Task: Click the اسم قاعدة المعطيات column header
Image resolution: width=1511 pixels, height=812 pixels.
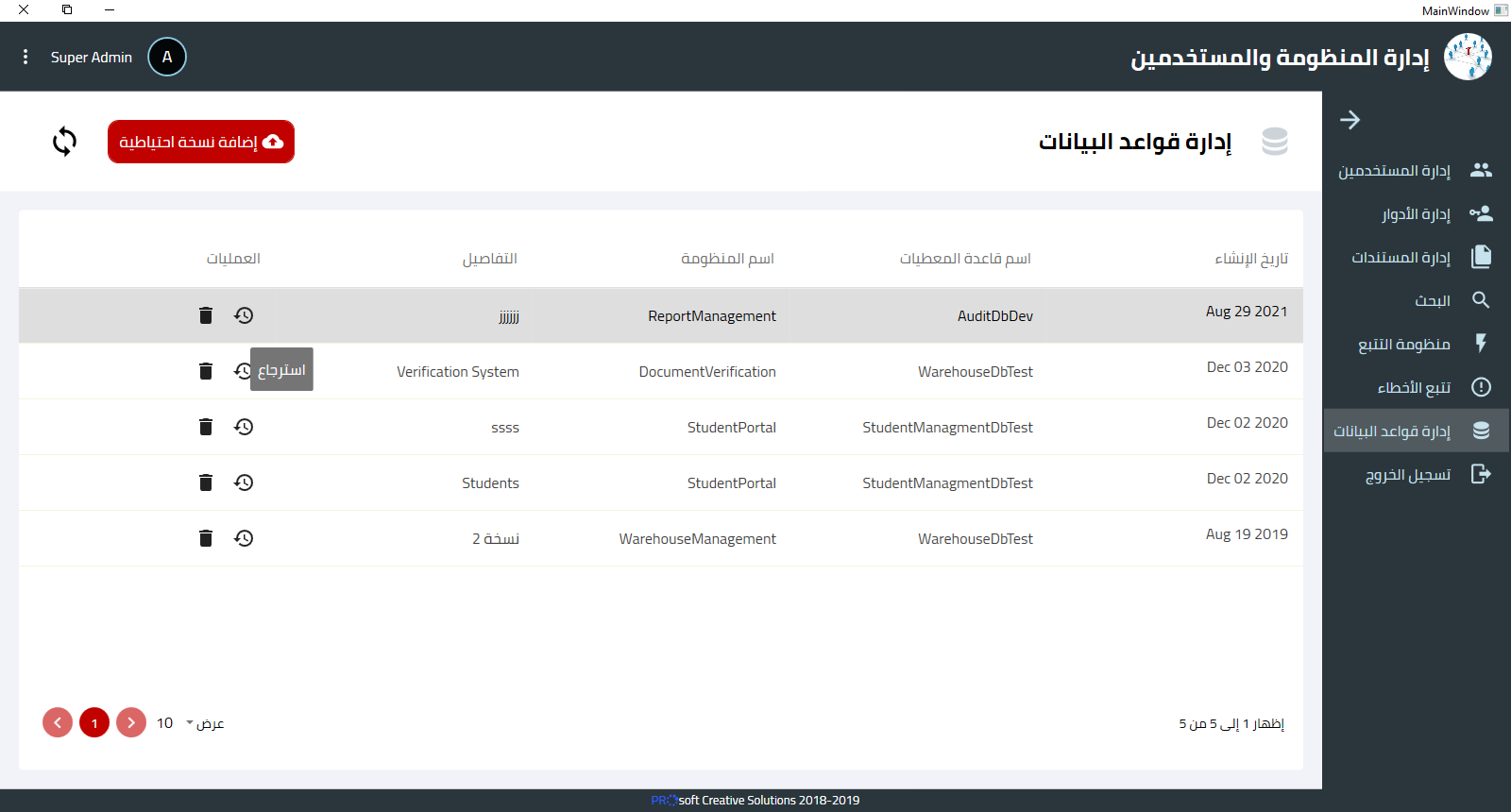Action: pyautogui.click(x=965, y=259)
